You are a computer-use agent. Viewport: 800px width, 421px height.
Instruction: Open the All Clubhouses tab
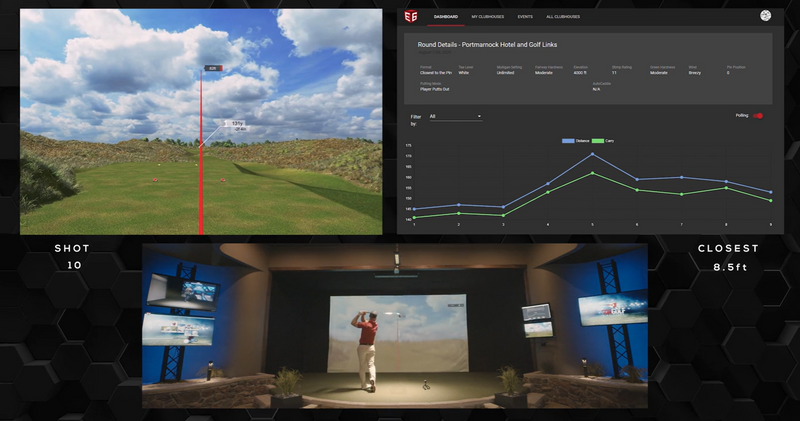[x=563, y=17]
